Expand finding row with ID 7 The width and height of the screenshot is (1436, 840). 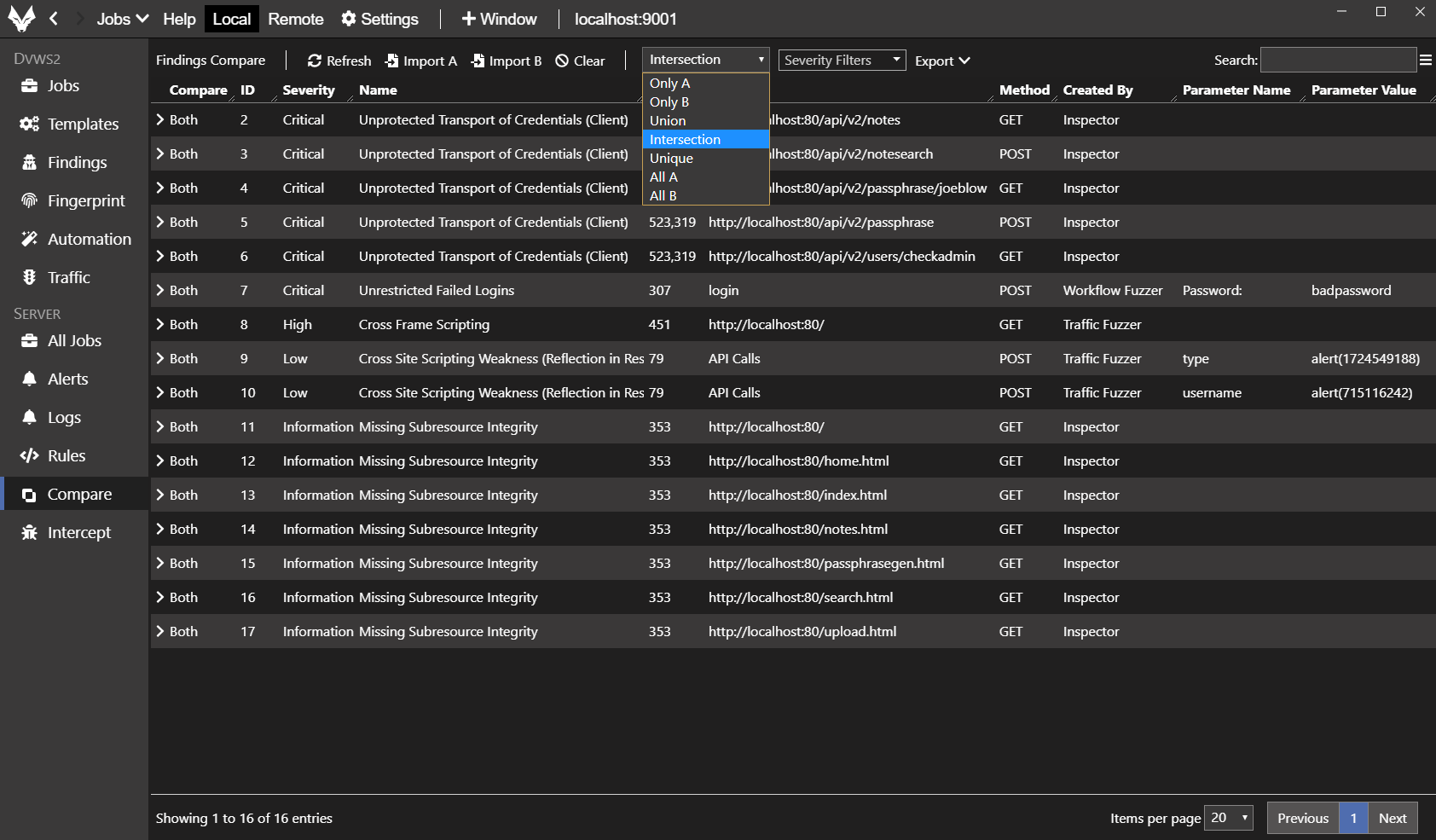(160, 290)
